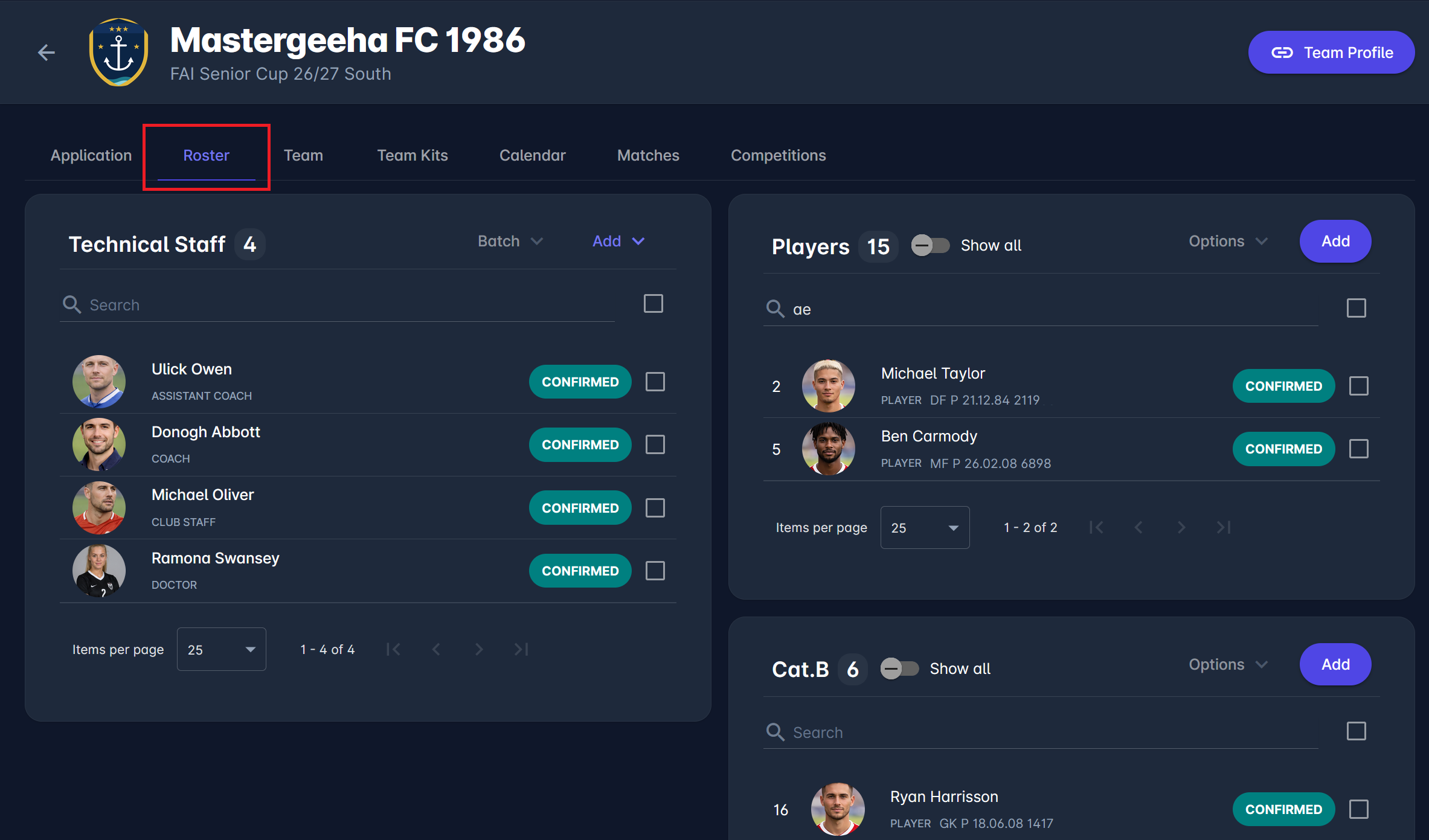The width and height of the screenshot is (1429, 840).
Task: Switch to the Team Kits tab
Action: 413,155
